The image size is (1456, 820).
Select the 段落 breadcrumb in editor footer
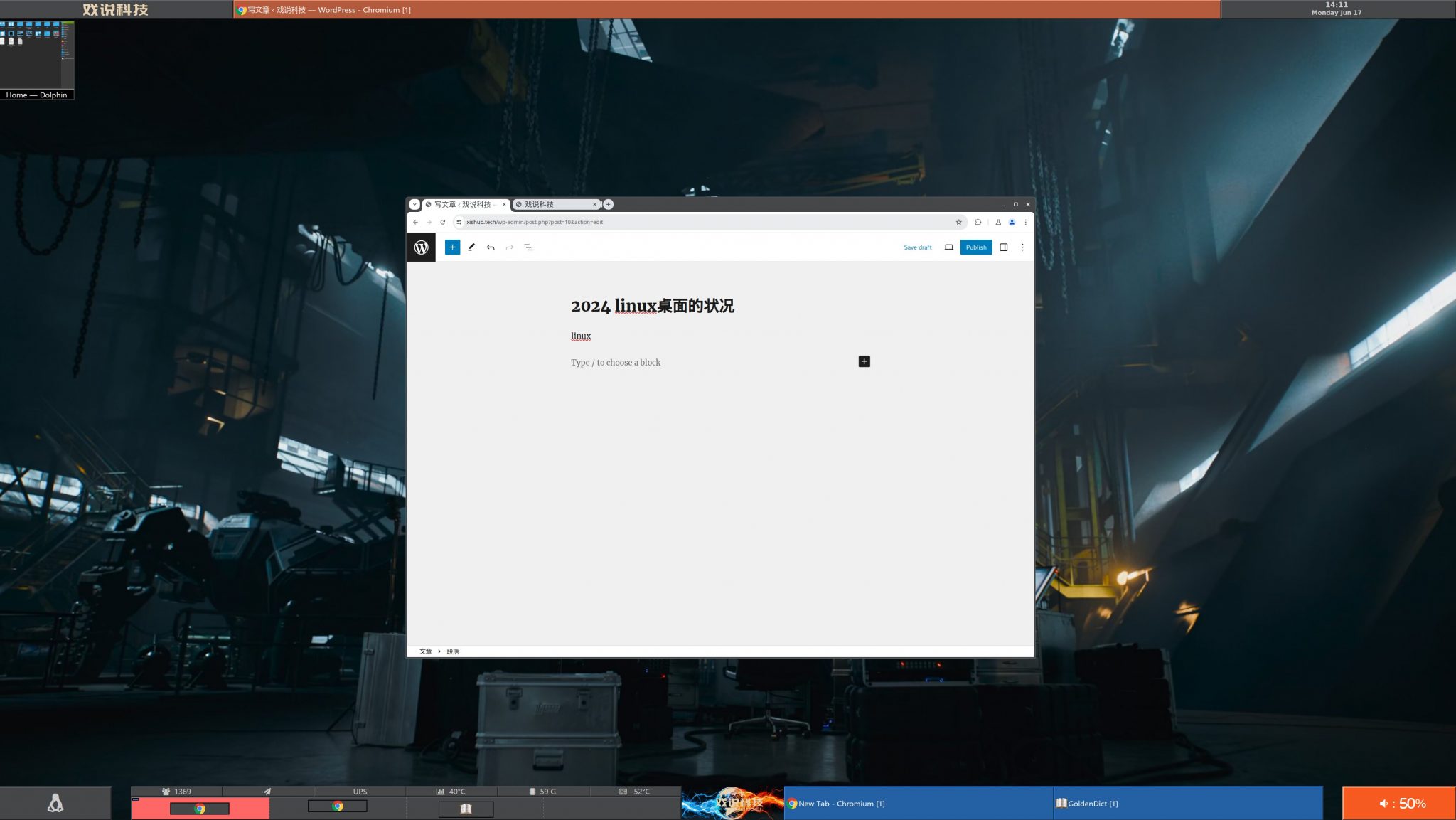point(453,651)
